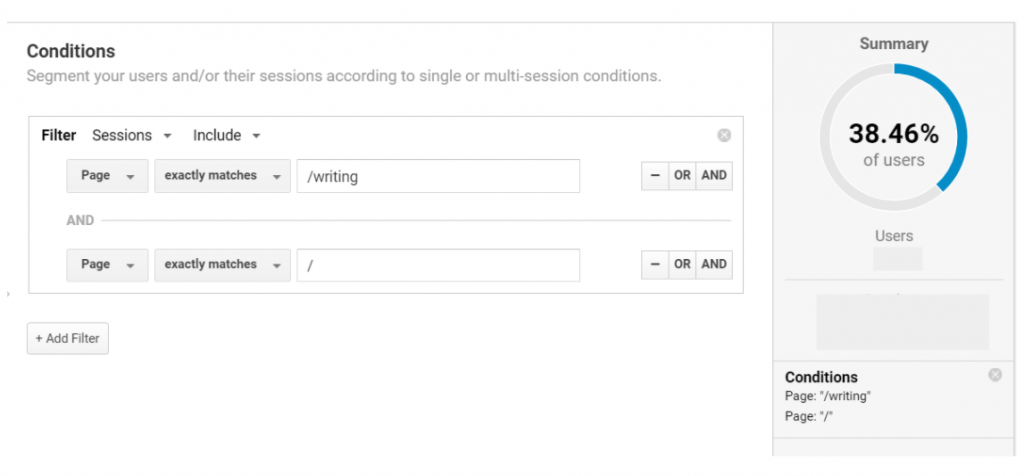1024x476 pixels.
Task: Select the Conditions entry in Summary panel
Action: 822,377
